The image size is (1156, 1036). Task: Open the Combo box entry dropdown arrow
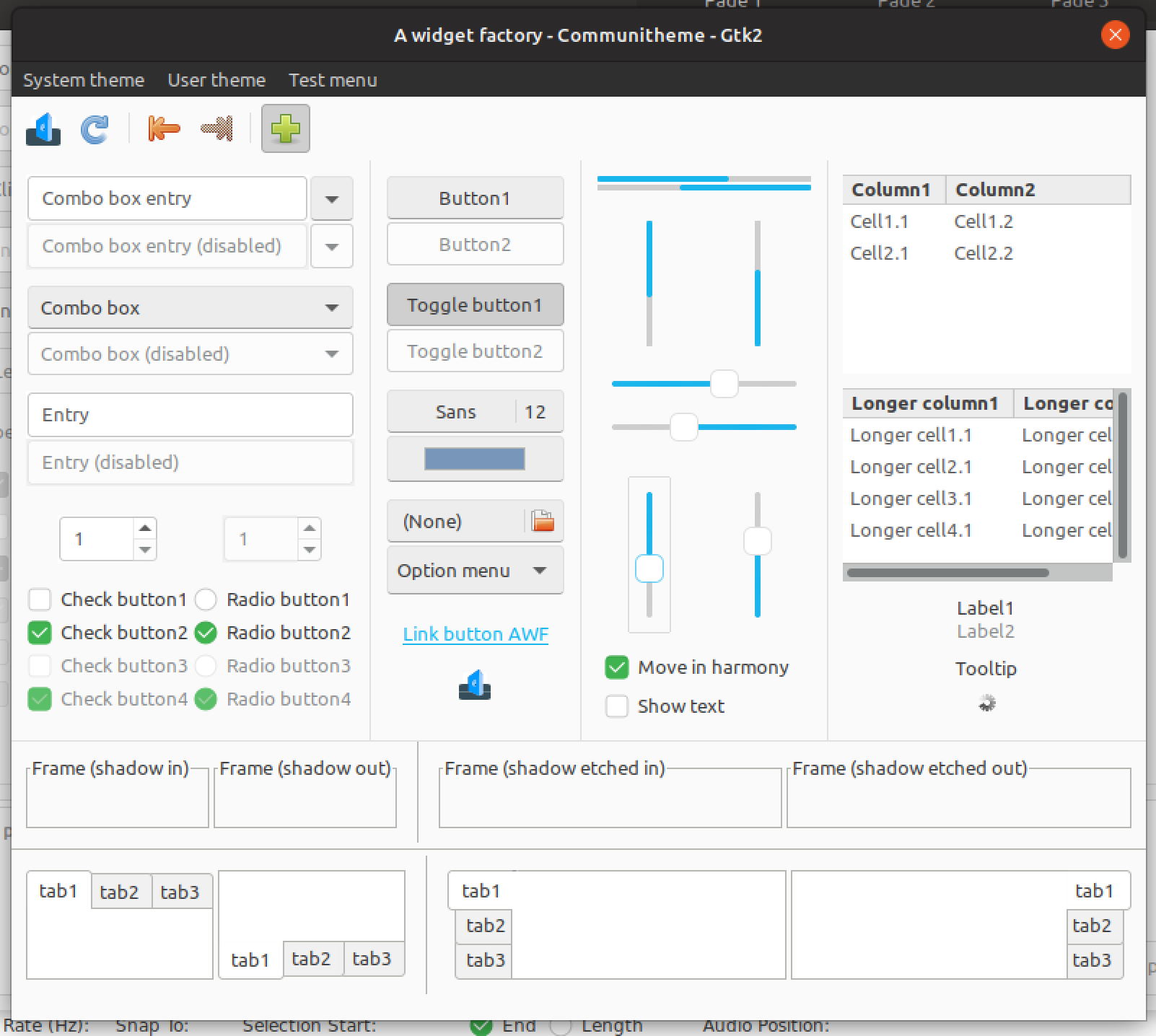click(331, 198)
